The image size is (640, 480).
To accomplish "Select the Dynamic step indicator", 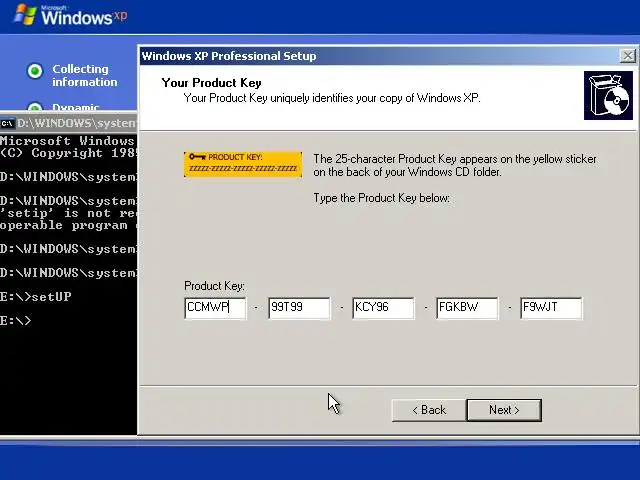I will point(35,107).
